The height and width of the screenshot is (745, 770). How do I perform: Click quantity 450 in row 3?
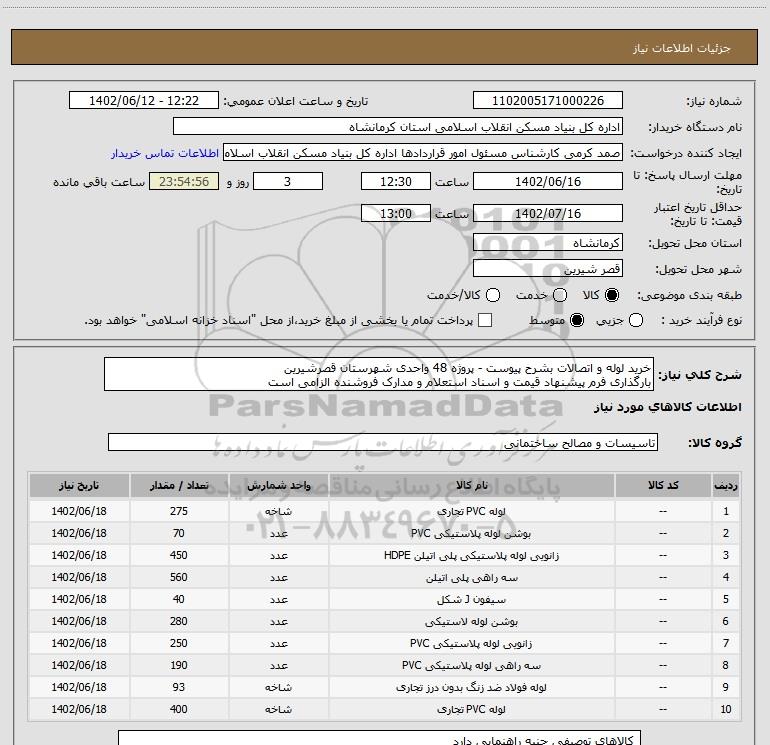pos(179,555)
